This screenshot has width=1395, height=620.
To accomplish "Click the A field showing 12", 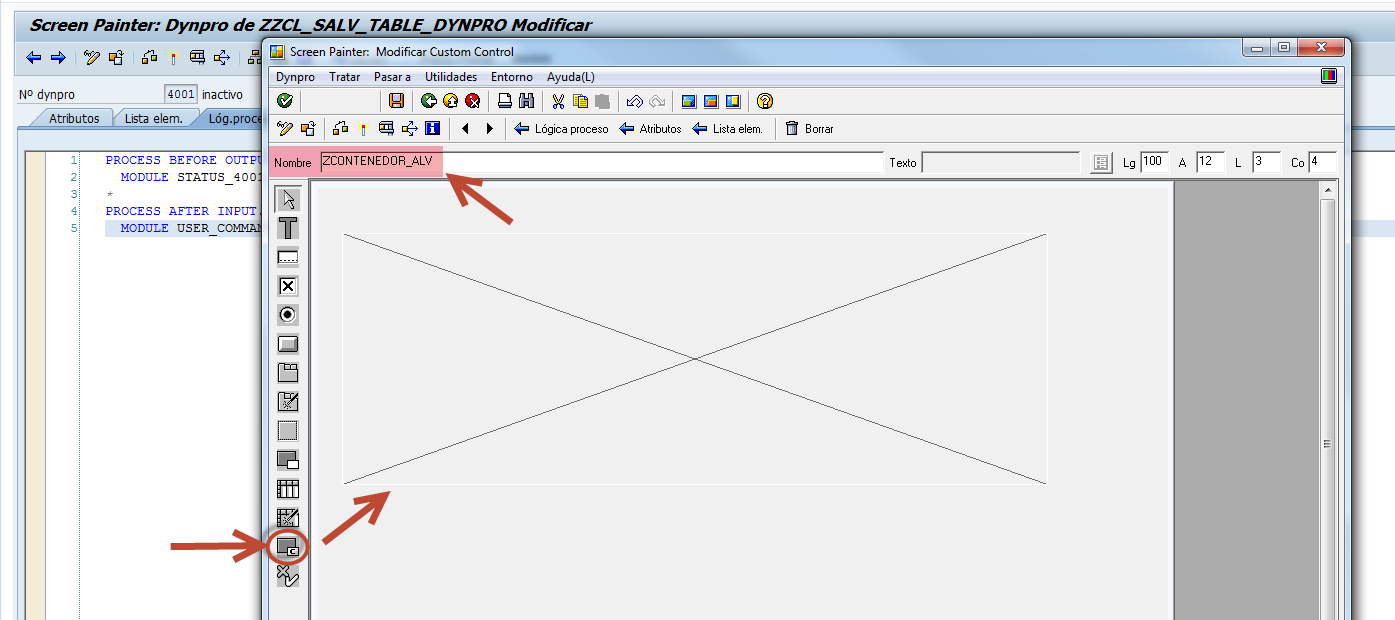I will tap(1210, 162).
